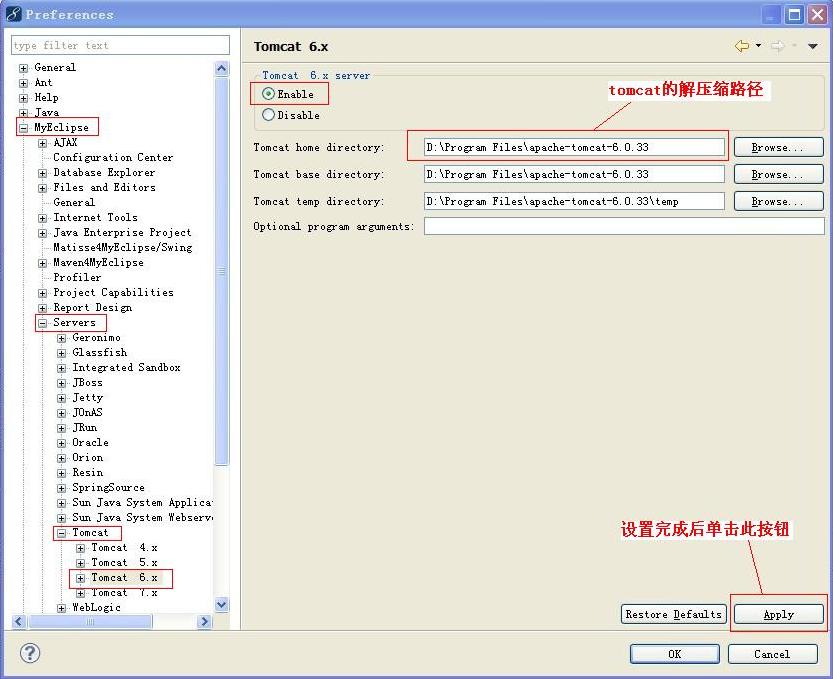Maximize the Preferences window
Viewport: 833px width, 679px height.
pos(794,14)
